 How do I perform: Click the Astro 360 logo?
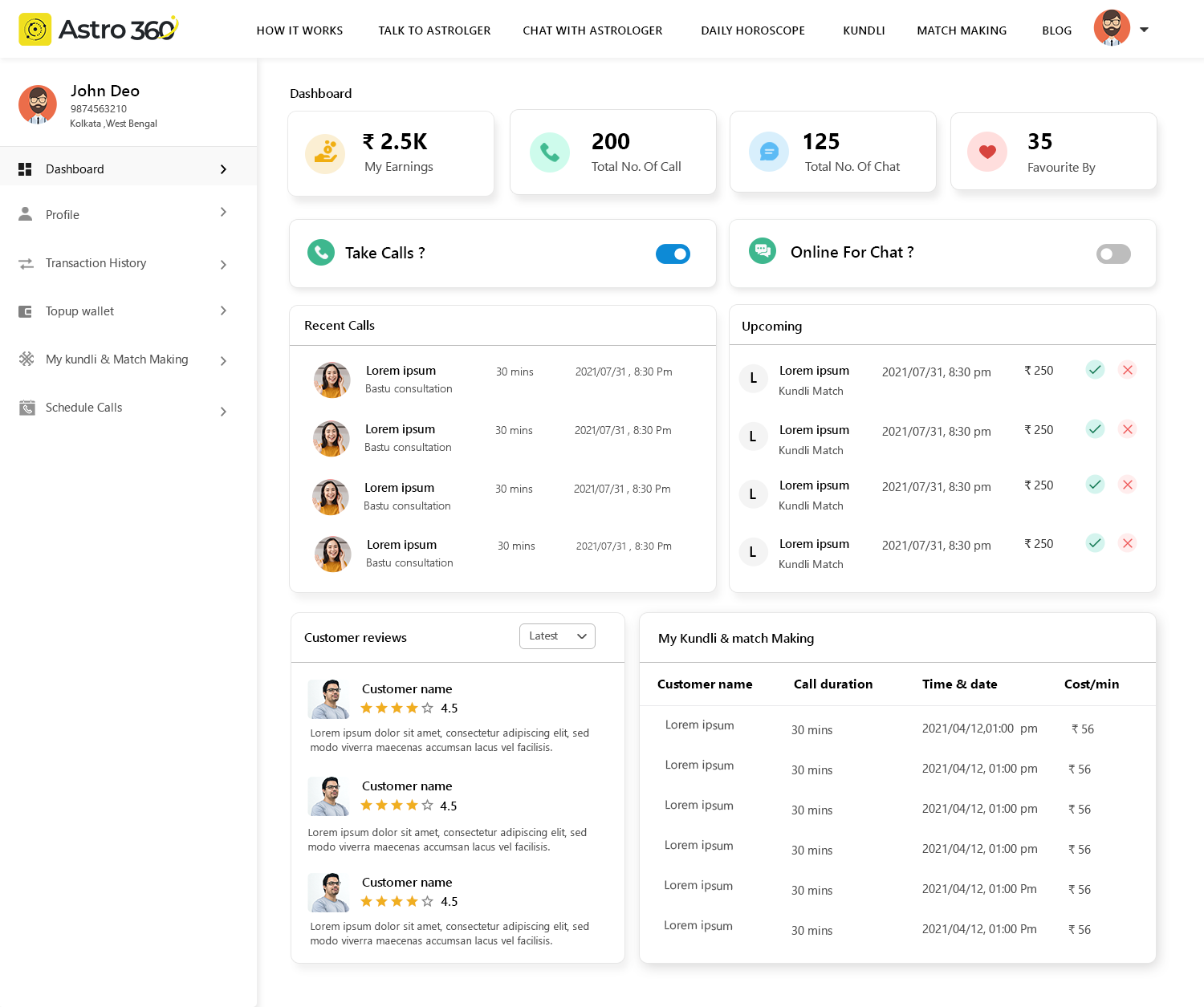point(98,30)
